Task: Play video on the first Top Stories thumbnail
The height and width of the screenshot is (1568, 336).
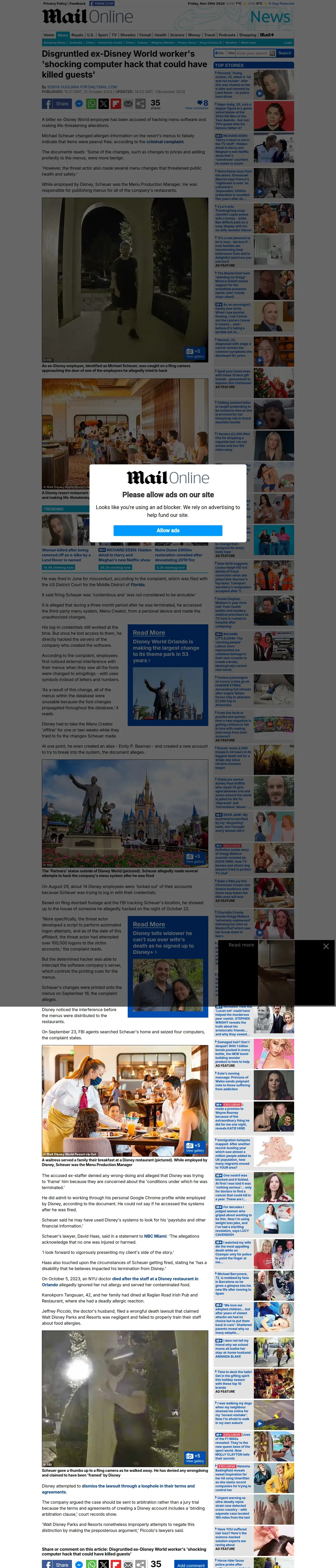Action: tap(260, 93)
